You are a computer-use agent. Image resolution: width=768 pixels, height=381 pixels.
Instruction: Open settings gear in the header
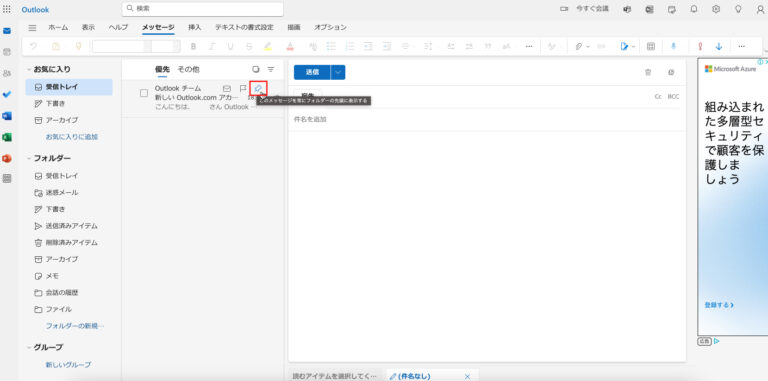(x=716, y=9)
